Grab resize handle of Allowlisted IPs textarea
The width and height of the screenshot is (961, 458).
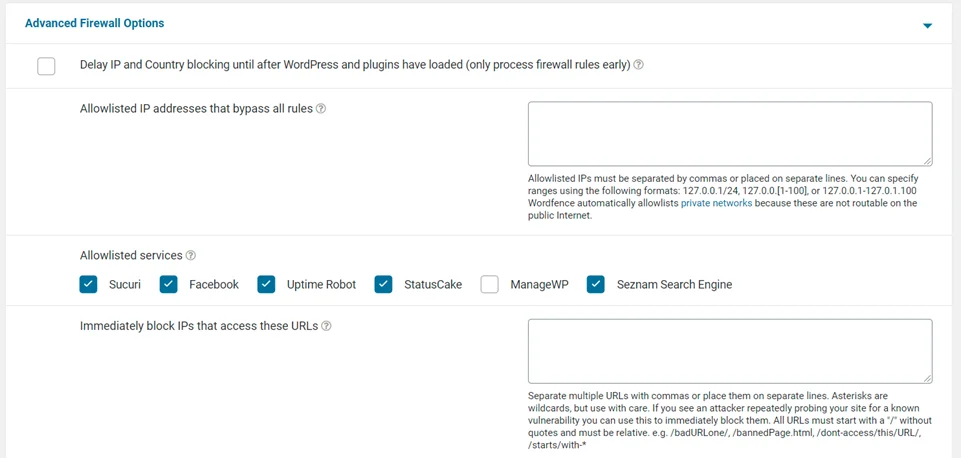pyautogui.click(x=927, y=160)
